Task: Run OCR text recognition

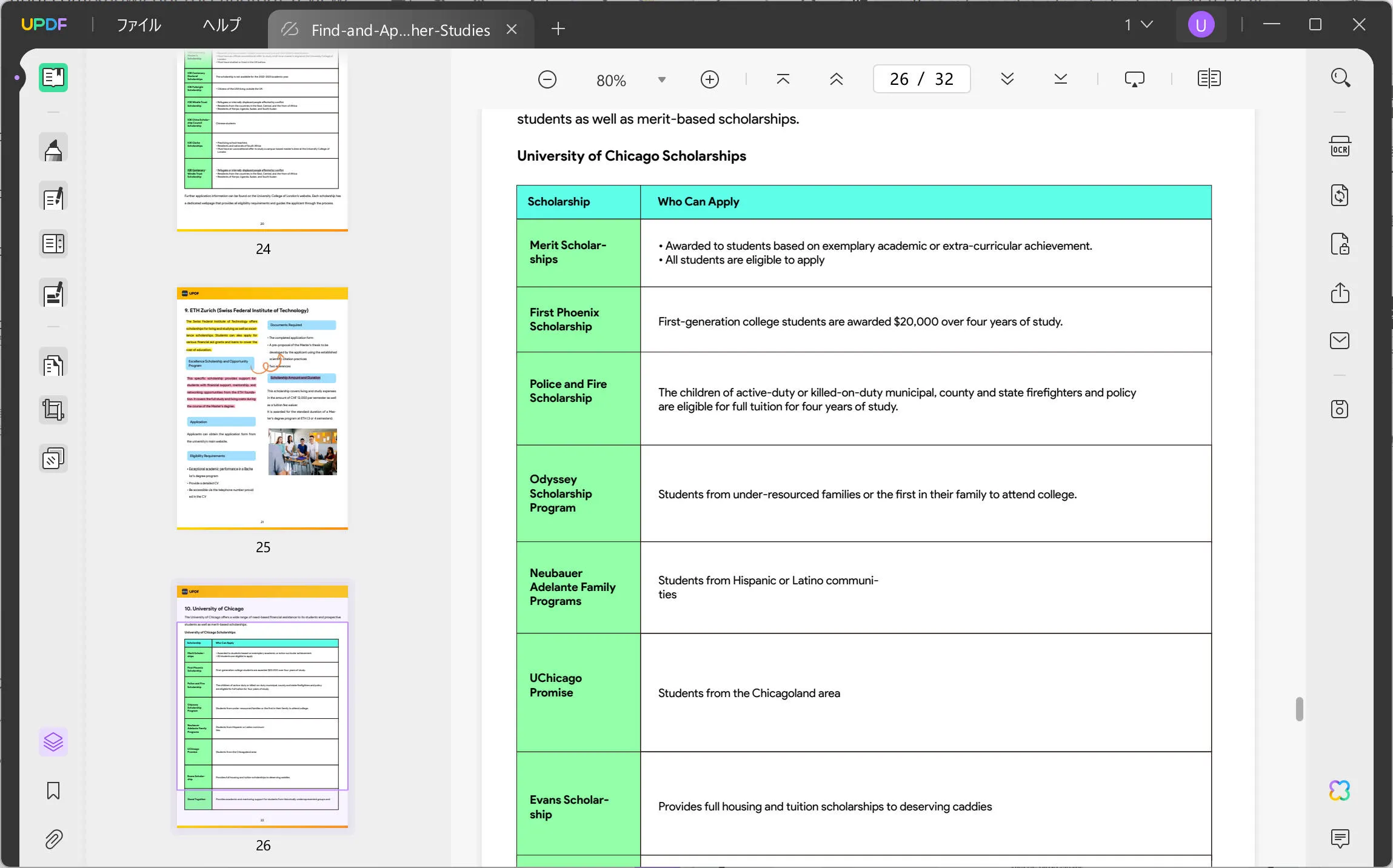Action: click(1340, 147)
